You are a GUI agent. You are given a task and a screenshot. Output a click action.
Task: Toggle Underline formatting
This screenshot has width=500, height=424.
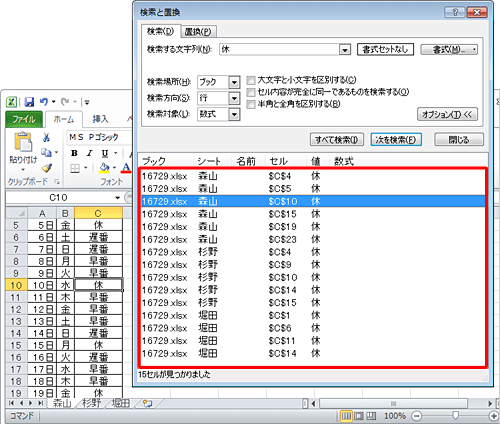[105, 153]
